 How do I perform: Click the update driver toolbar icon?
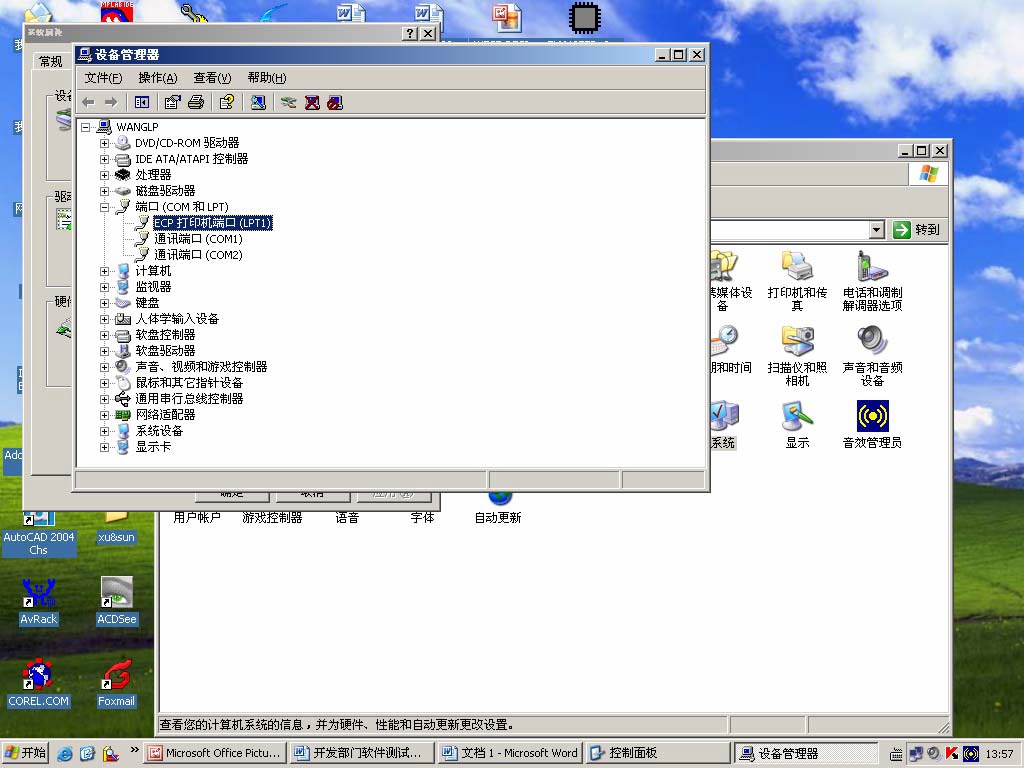tap(289, 103)
